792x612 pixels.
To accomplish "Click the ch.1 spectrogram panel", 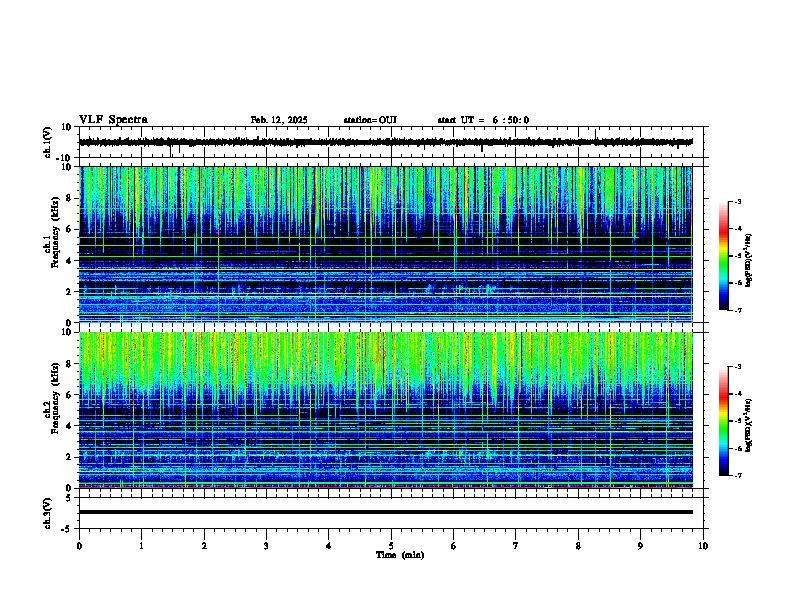I will pyautogui.click(x=386, y=244).
